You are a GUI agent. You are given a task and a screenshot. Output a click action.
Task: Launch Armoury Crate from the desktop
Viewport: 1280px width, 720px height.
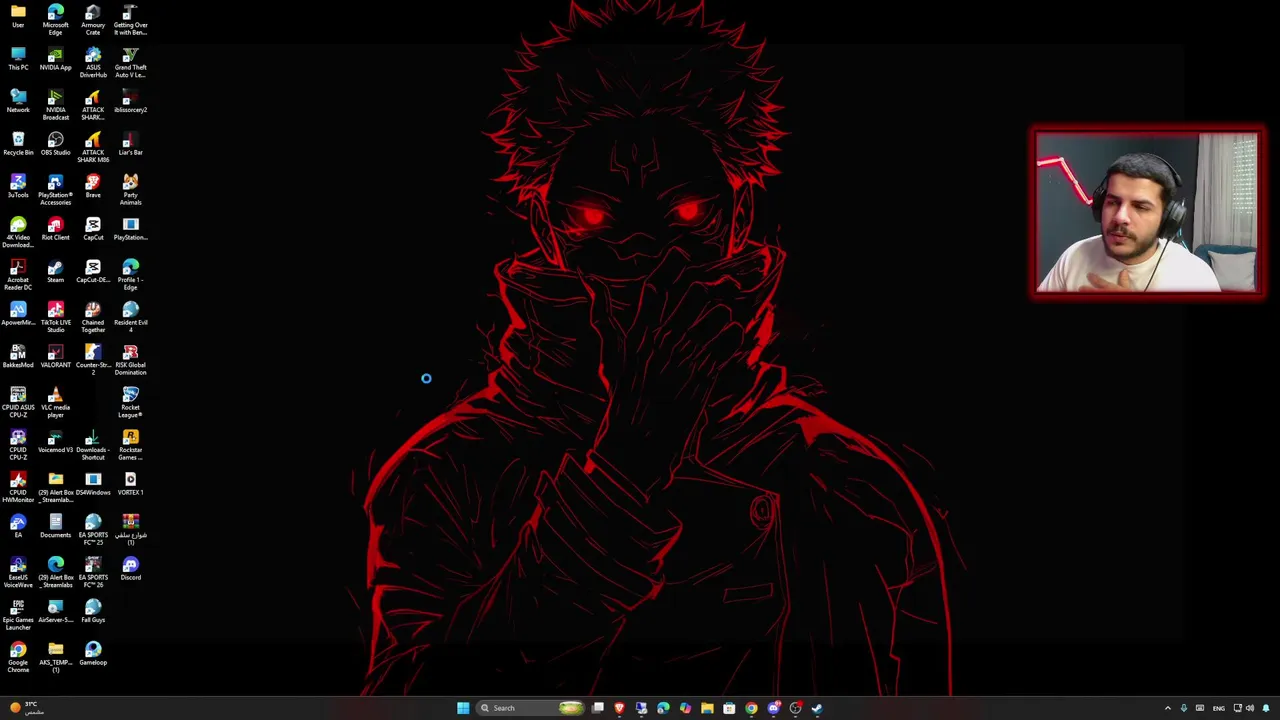point(93,20)
